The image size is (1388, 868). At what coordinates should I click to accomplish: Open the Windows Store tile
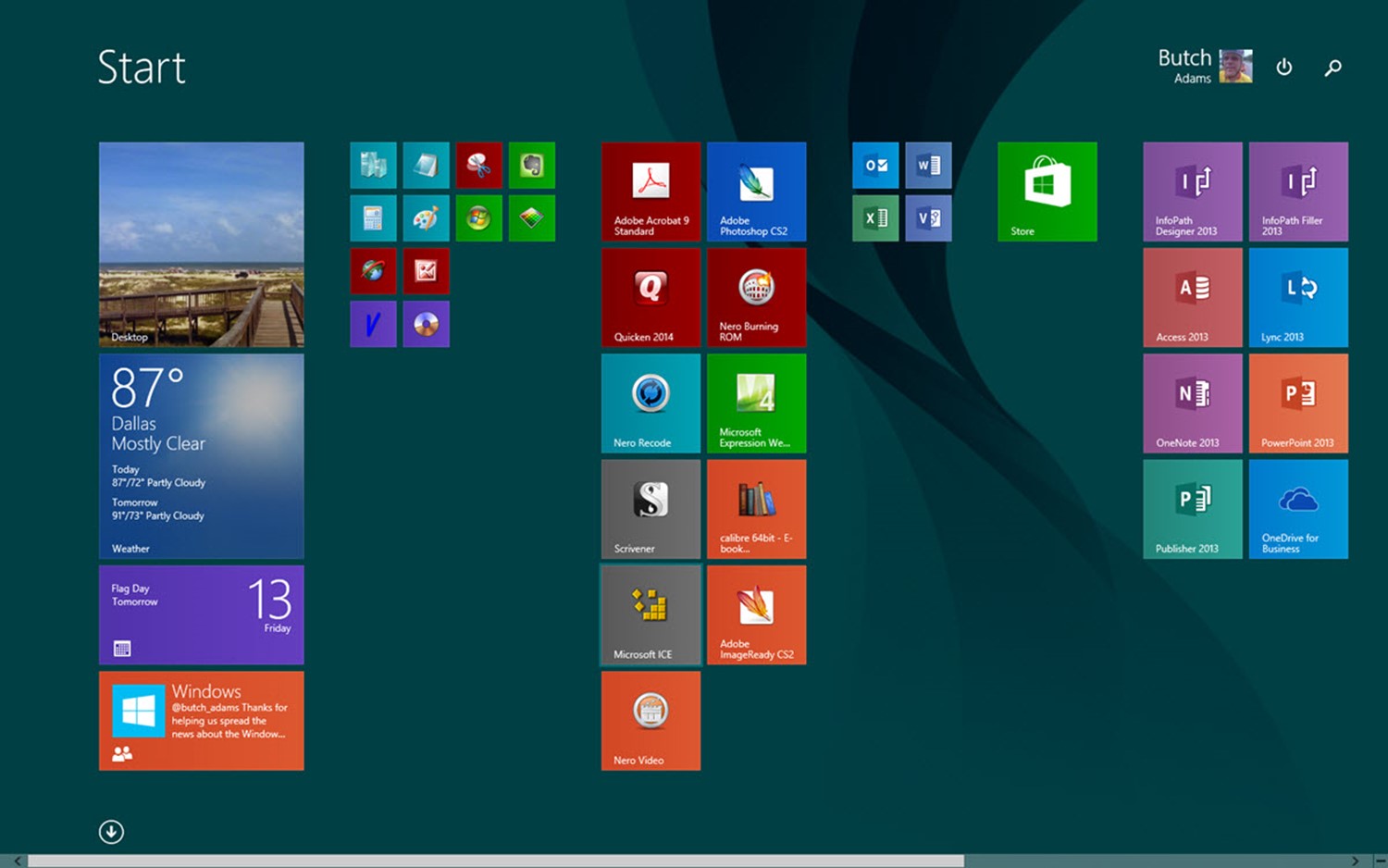tap(1047, 192)
